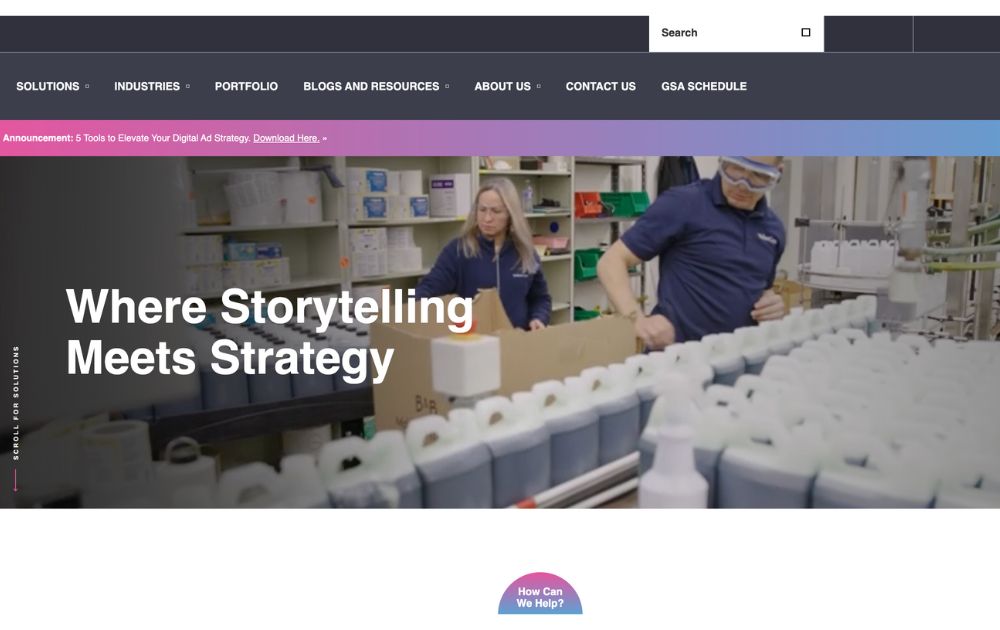Open the ABOUT US menu item
Screen dimensions: 1000x630
503,86
